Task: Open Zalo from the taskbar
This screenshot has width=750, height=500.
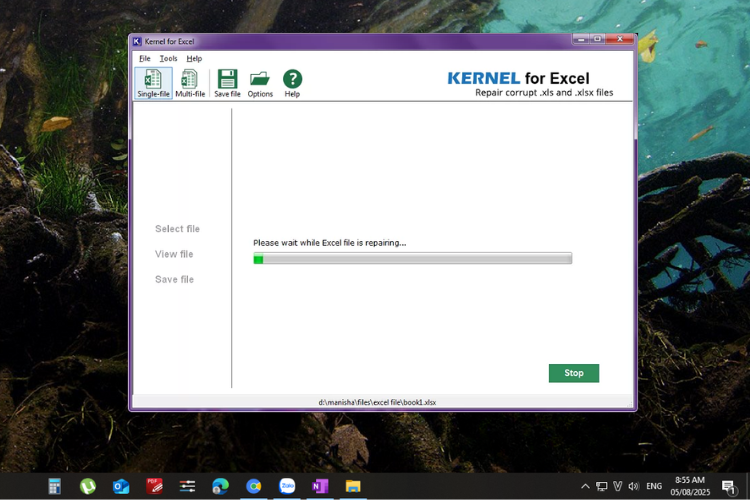Action: coord(287,486)
